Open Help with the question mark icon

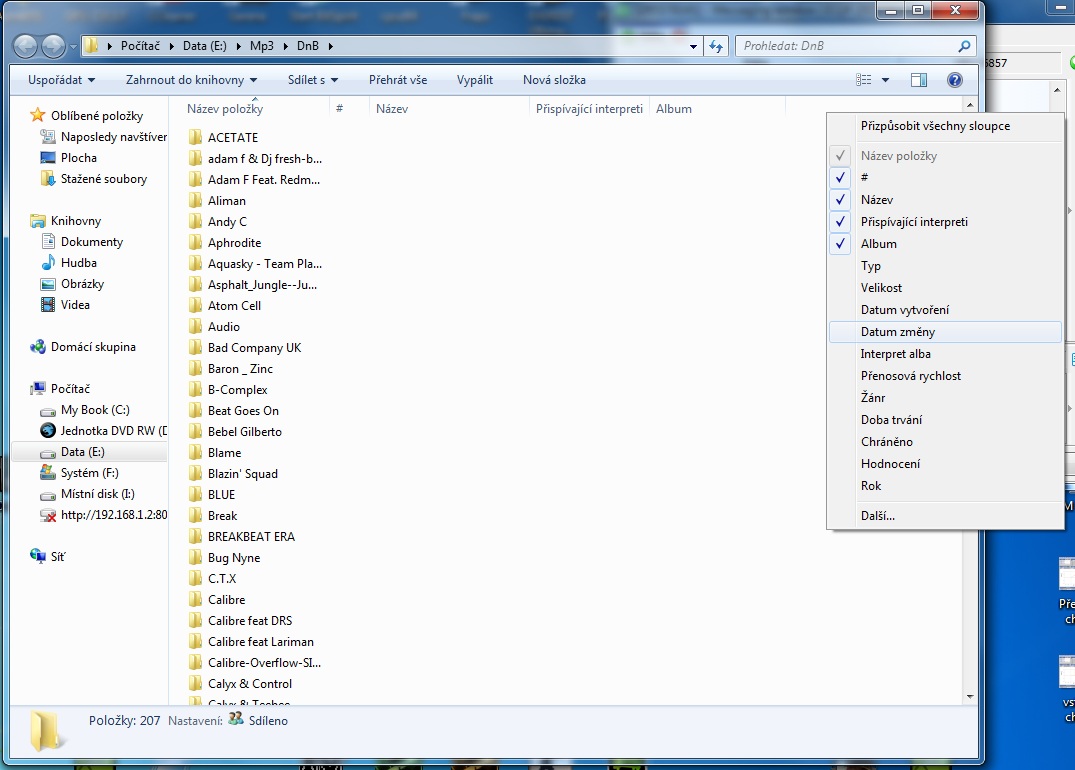(954, 80)
